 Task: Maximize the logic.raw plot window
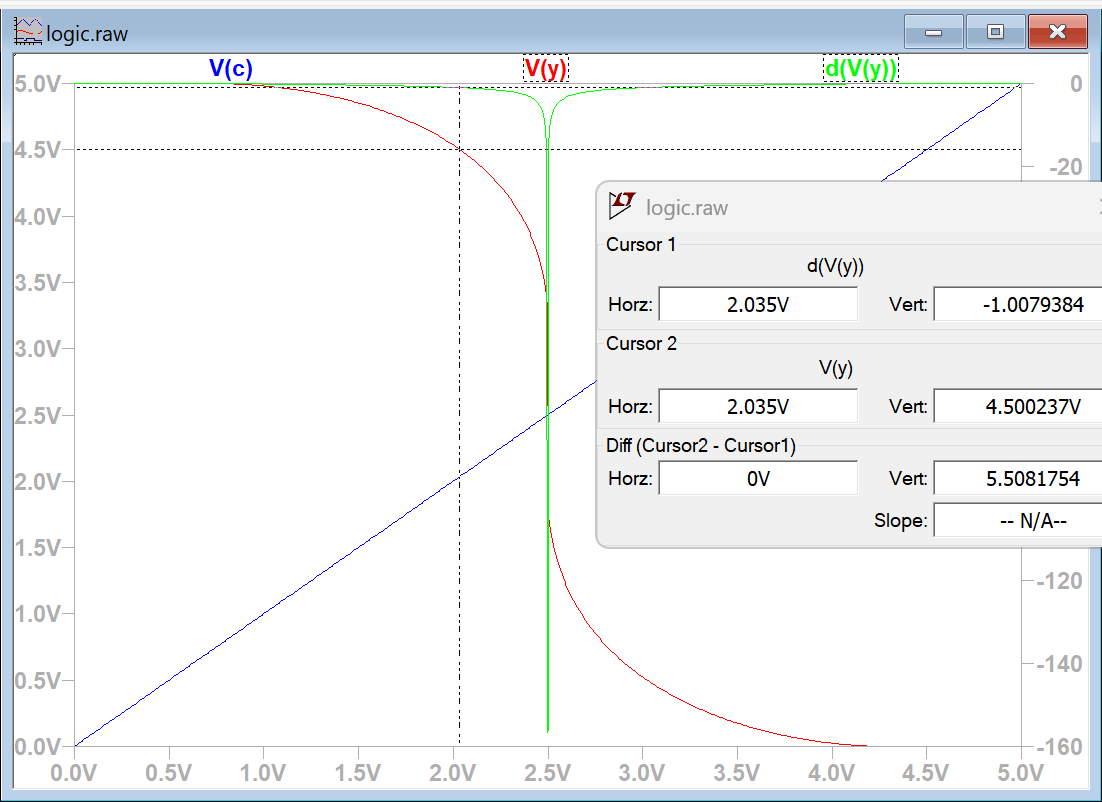995,32
